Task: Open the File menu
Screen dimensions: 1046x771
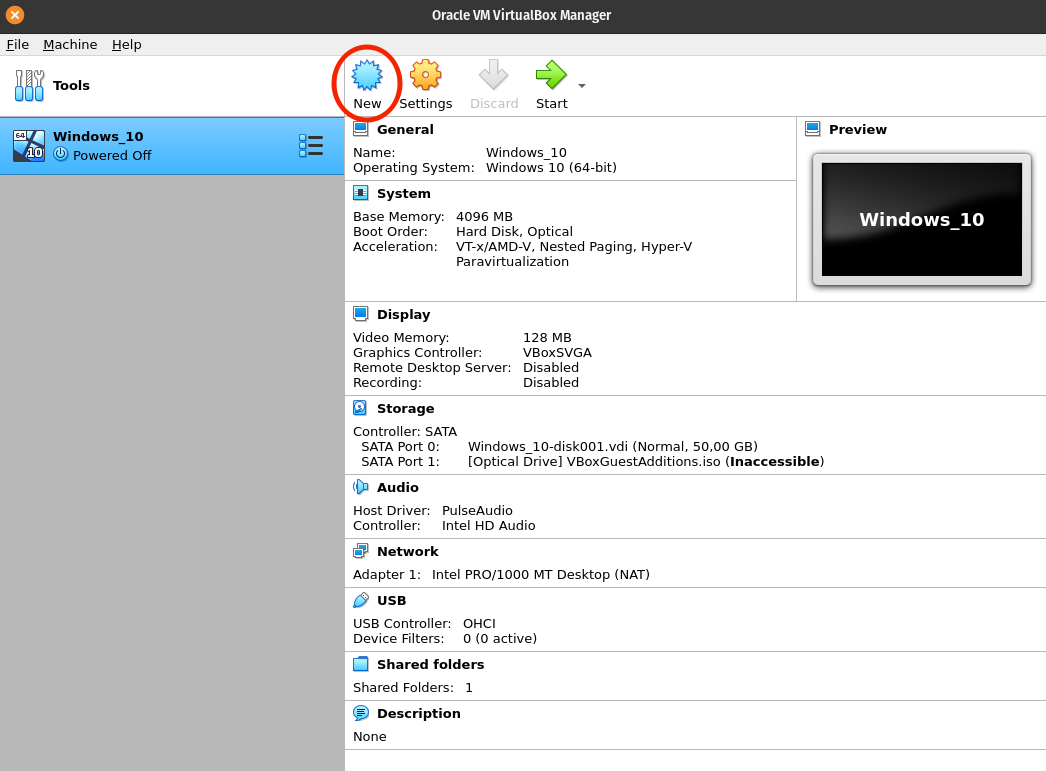Action: [x=17, y=44]
